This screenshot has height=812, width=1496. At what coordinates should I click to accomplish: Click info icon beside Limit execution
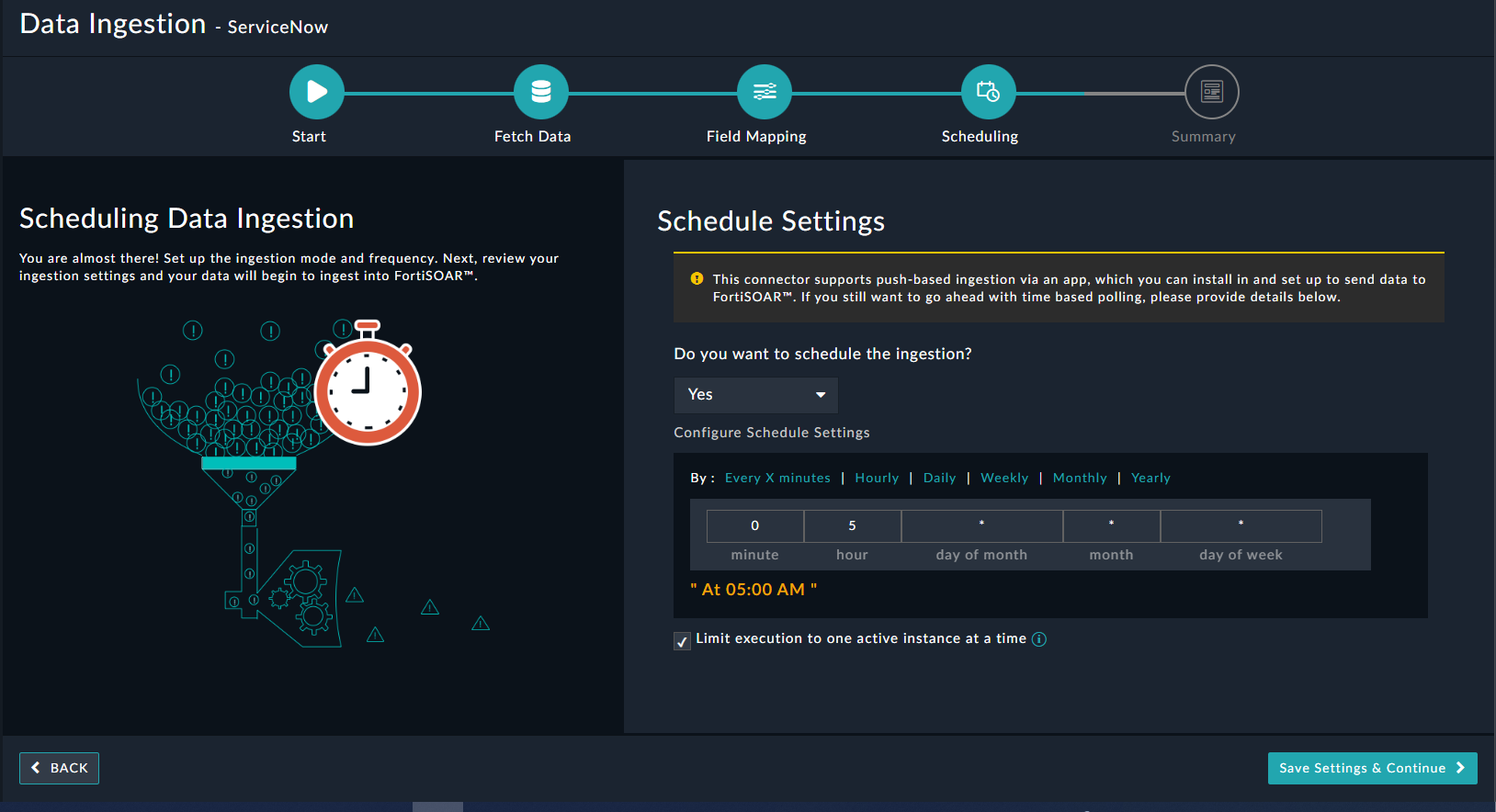tap(1039, 639)
